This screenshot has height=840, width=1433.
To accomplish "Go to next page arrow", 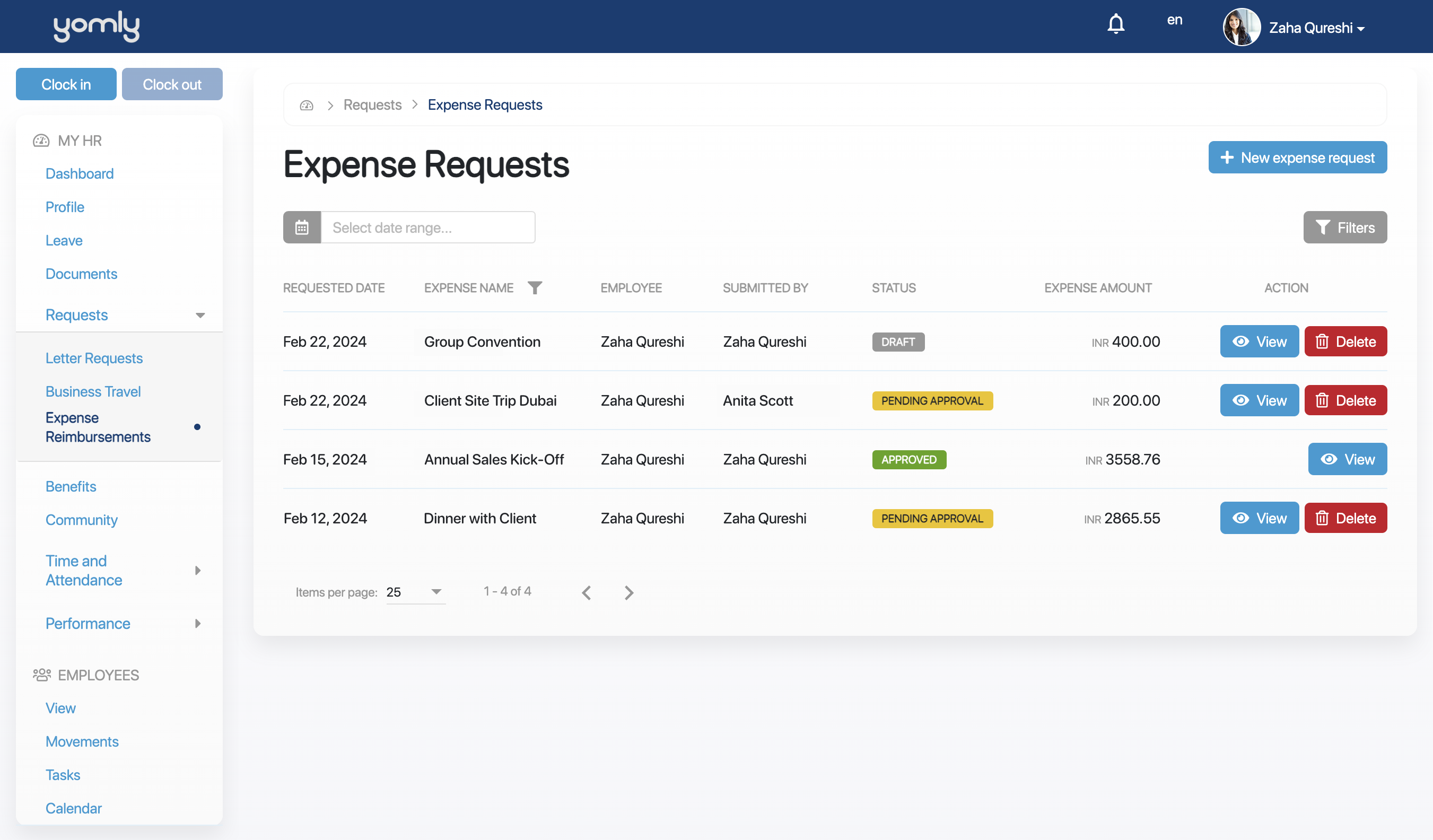I will click(628, 592).
